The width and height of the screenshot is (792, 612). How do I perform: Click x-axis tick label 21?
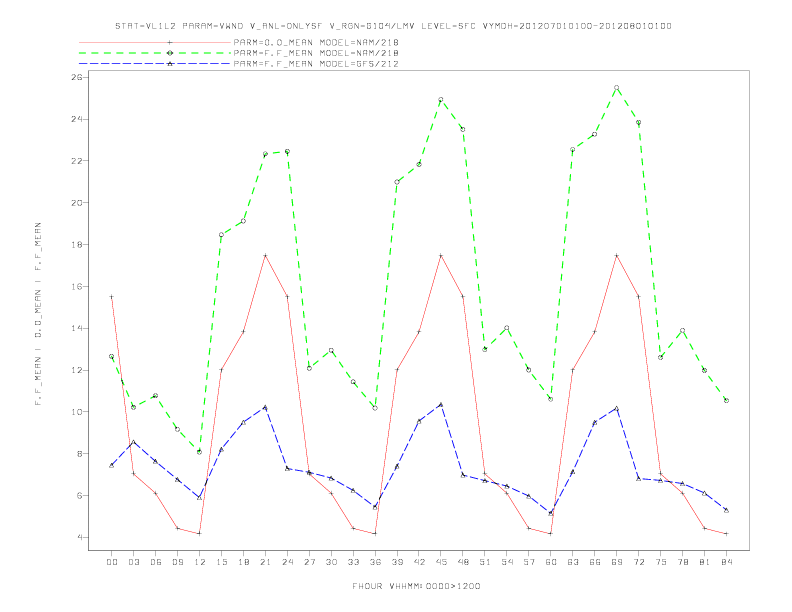pos(265,562)
